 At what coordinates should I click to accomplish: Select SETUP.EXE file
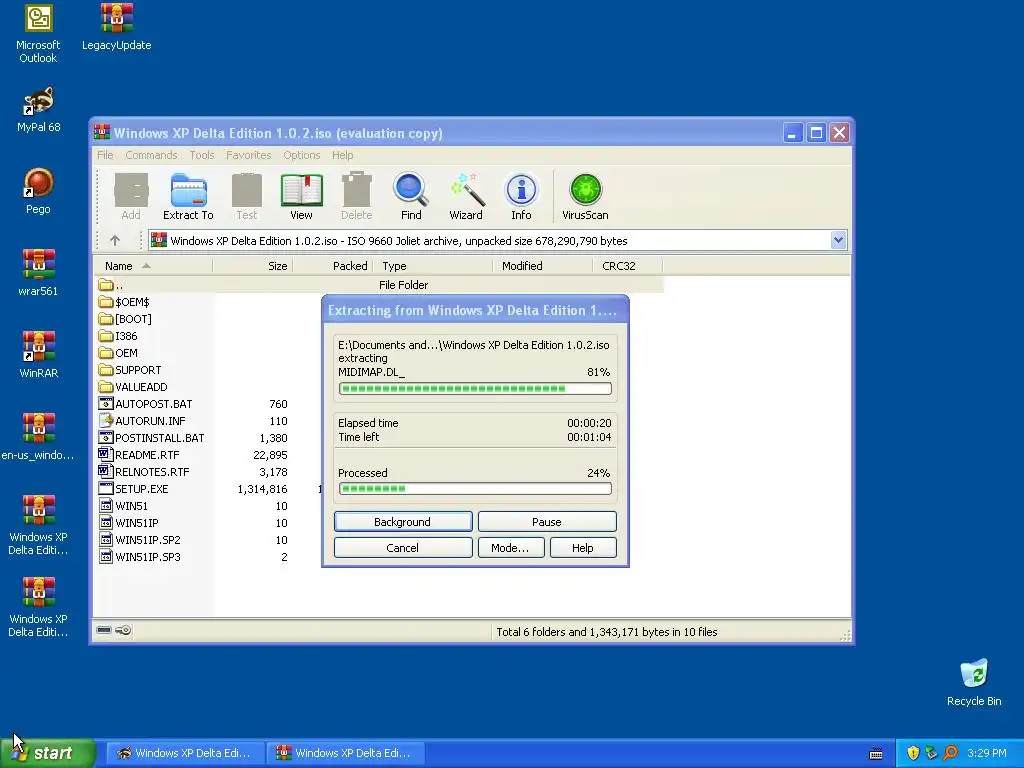[133, 488]
